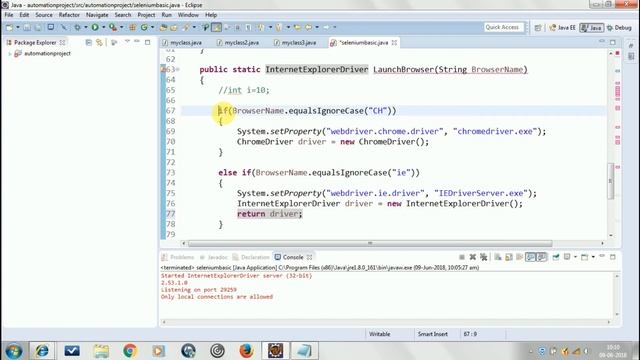Image resolution: width=640 pixels, height=360 pixels.
Task: Open the Package Explorer View Menu triangle
Action: pos(127,42)
